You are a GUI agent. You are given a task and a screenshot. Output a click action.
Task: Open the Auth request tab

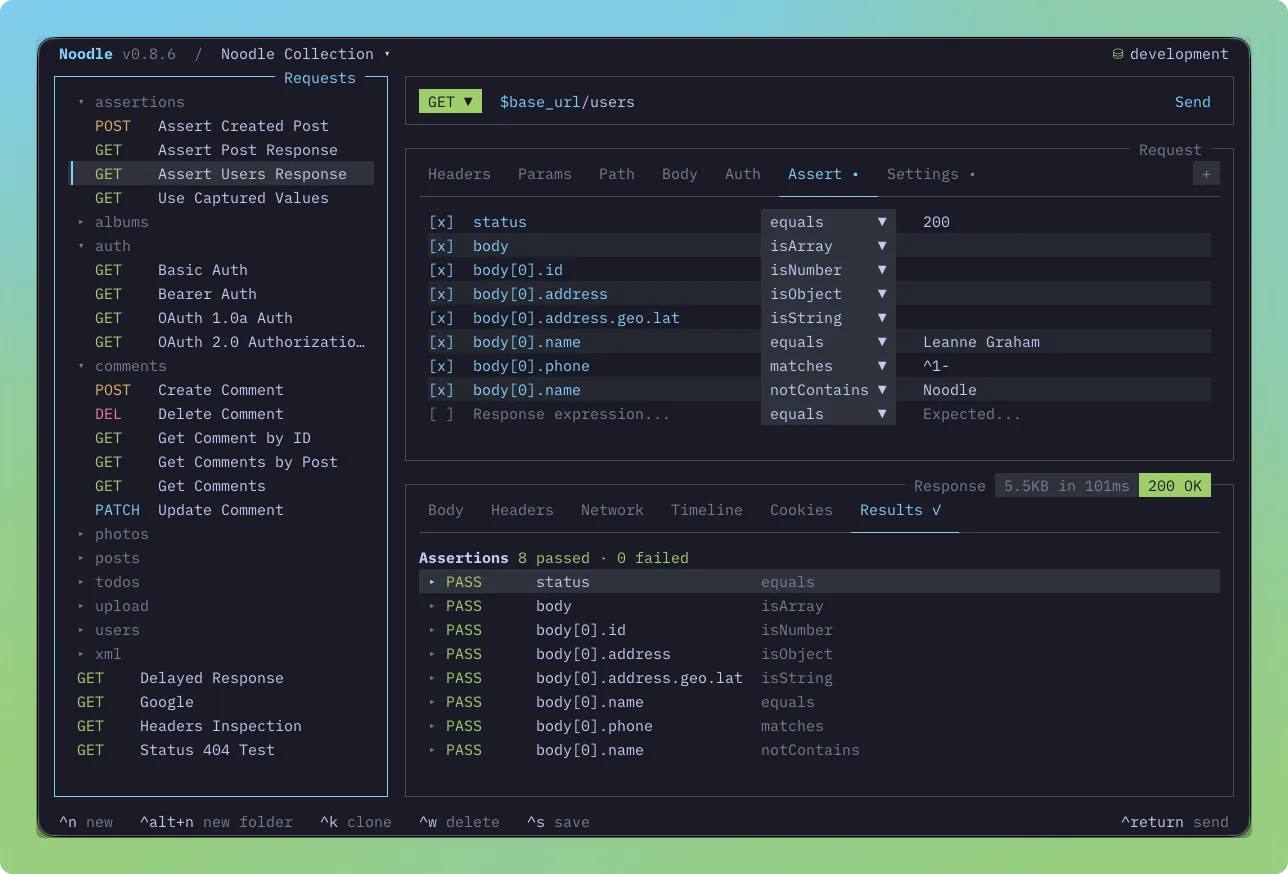[x=743, y=174]
